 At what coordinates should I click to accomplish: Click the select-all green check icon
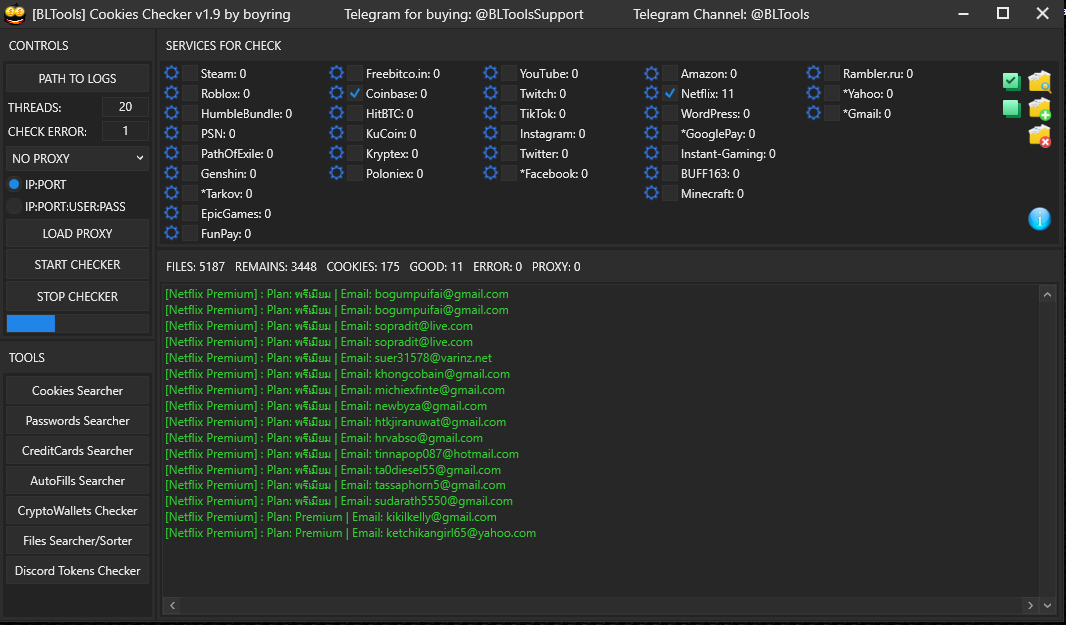[1012, 82]
